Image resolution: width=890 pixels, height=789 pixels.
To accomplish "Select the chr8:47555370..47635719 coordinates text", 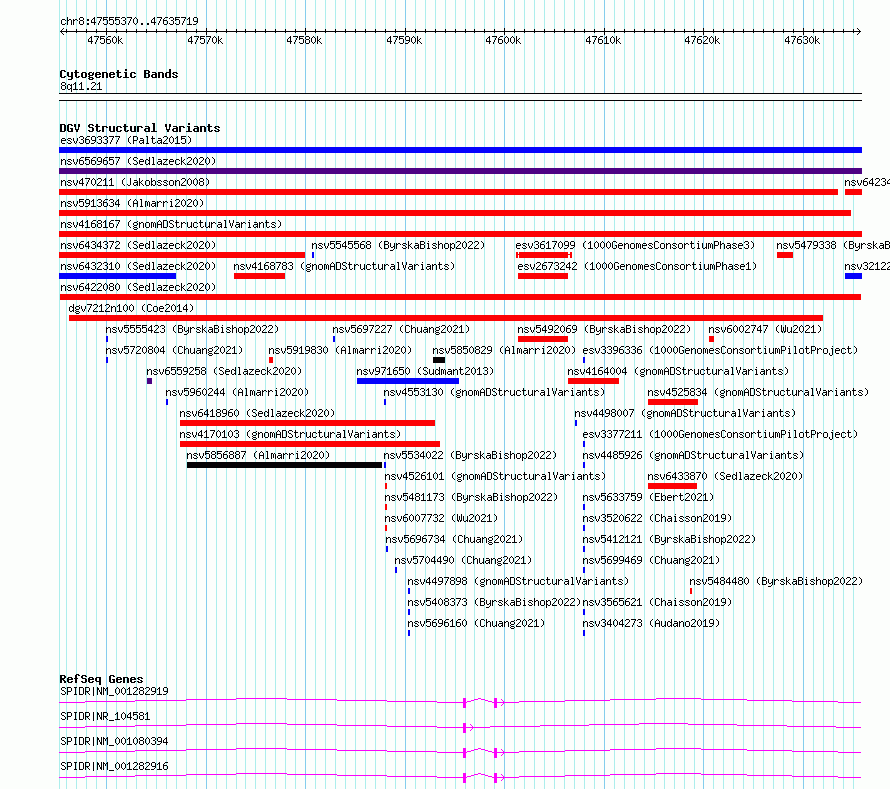I will coord(129,21).
